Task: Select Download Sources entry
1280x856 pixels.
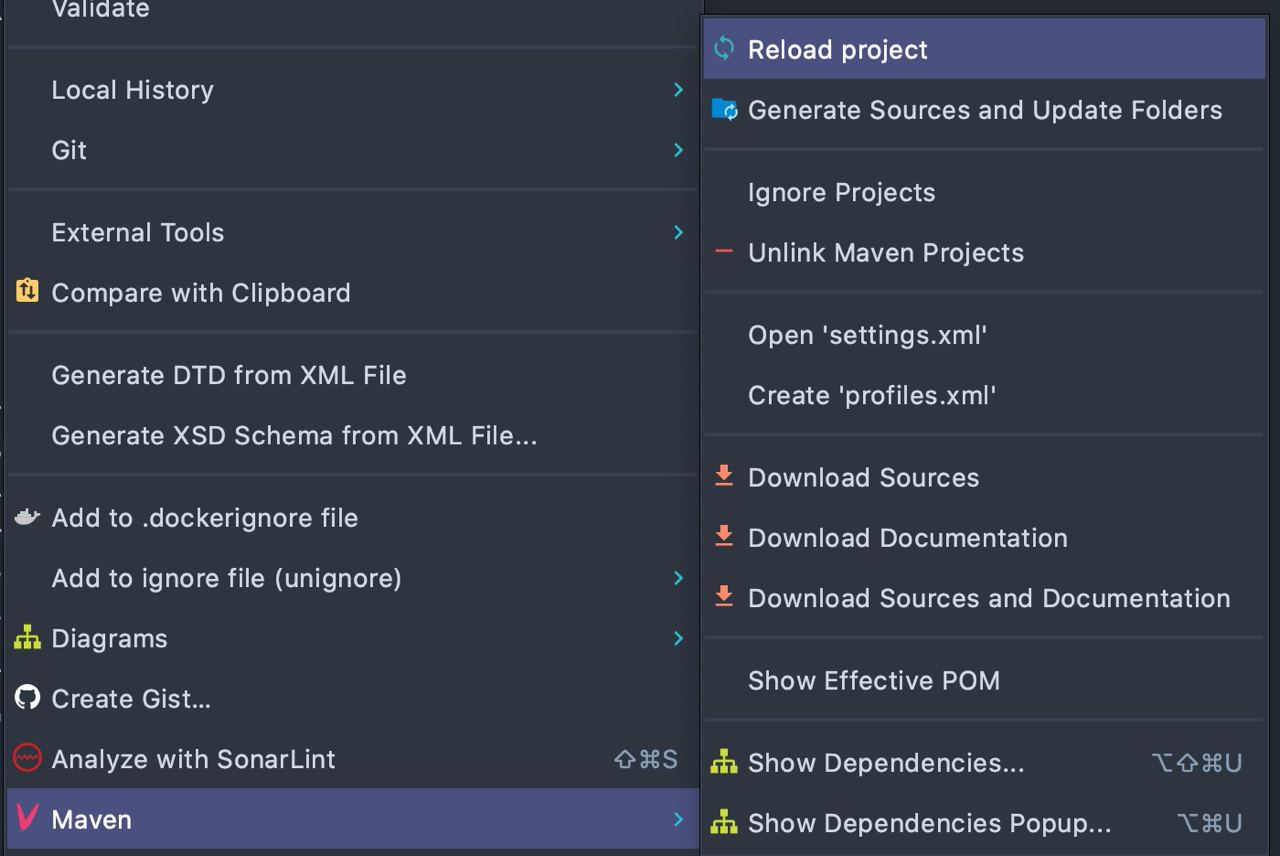Action: coord(984,477)
